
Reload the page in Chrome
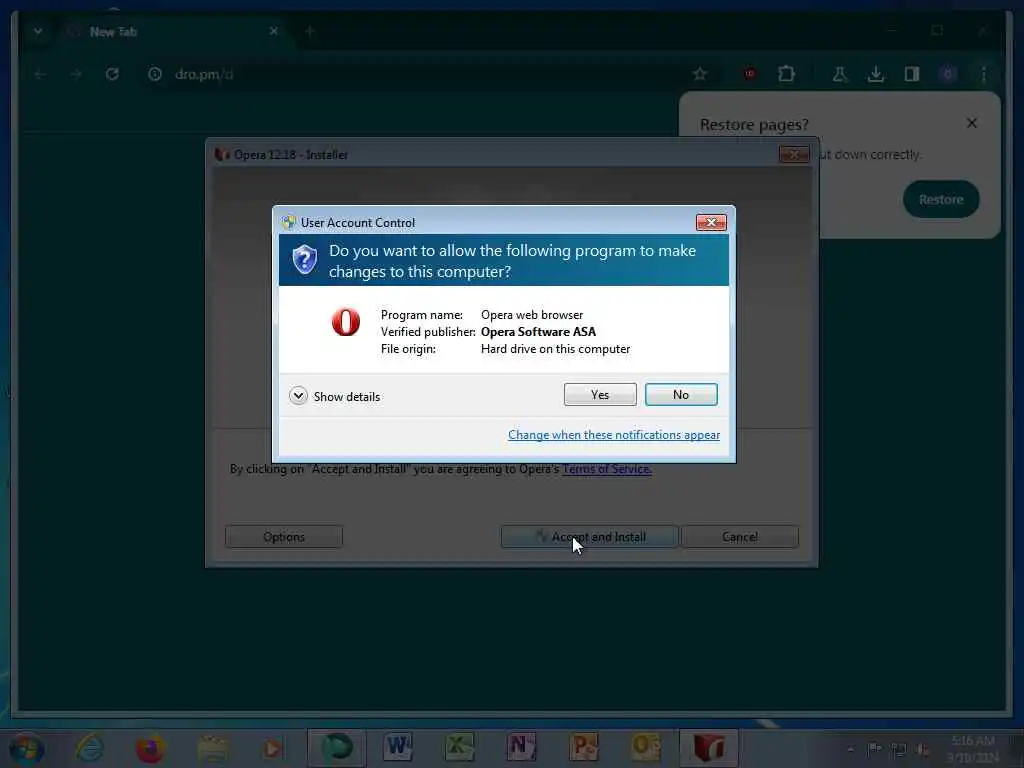pyautogui.click(x=112, y=74)
